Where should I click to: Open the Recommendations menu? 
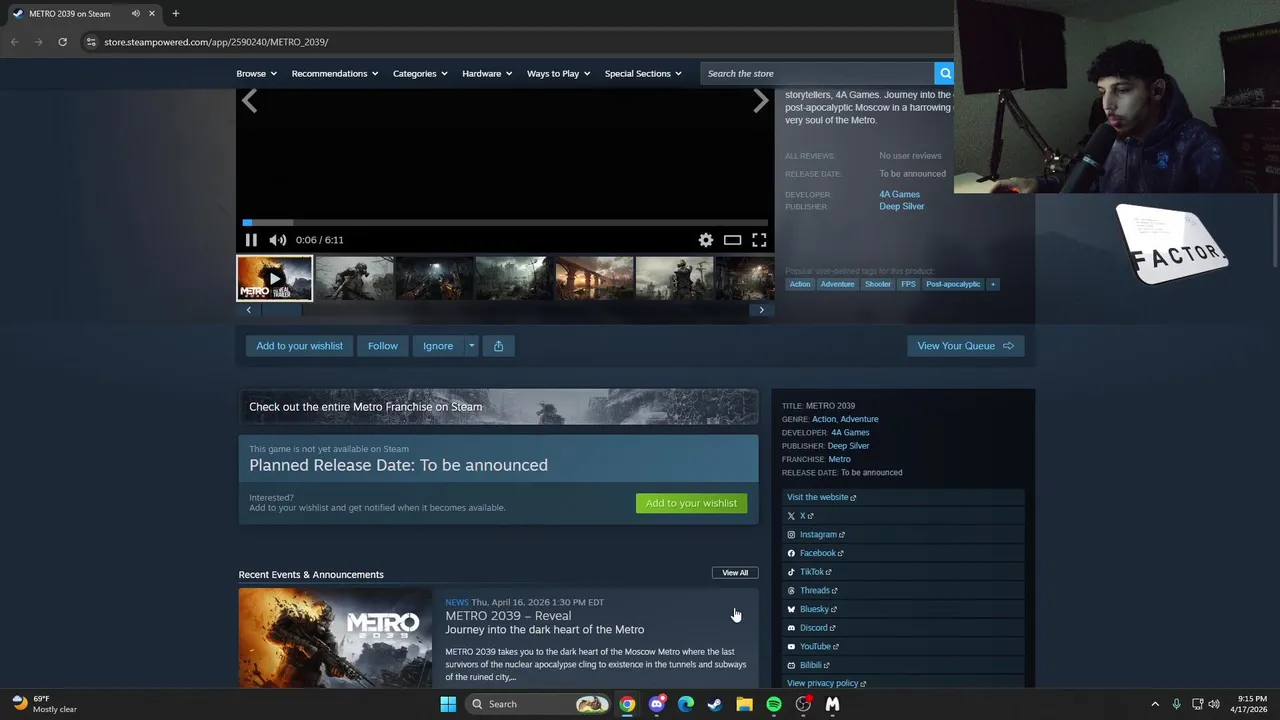pyautogui.click(x=335, y=73)
